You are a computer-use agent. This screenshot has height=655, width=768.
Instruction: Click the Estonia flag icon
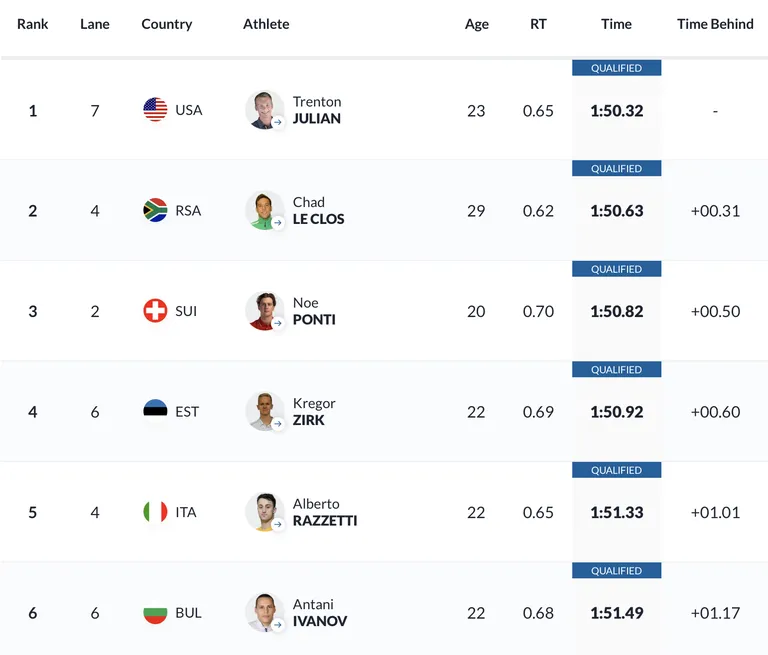(x=155, y=411)
